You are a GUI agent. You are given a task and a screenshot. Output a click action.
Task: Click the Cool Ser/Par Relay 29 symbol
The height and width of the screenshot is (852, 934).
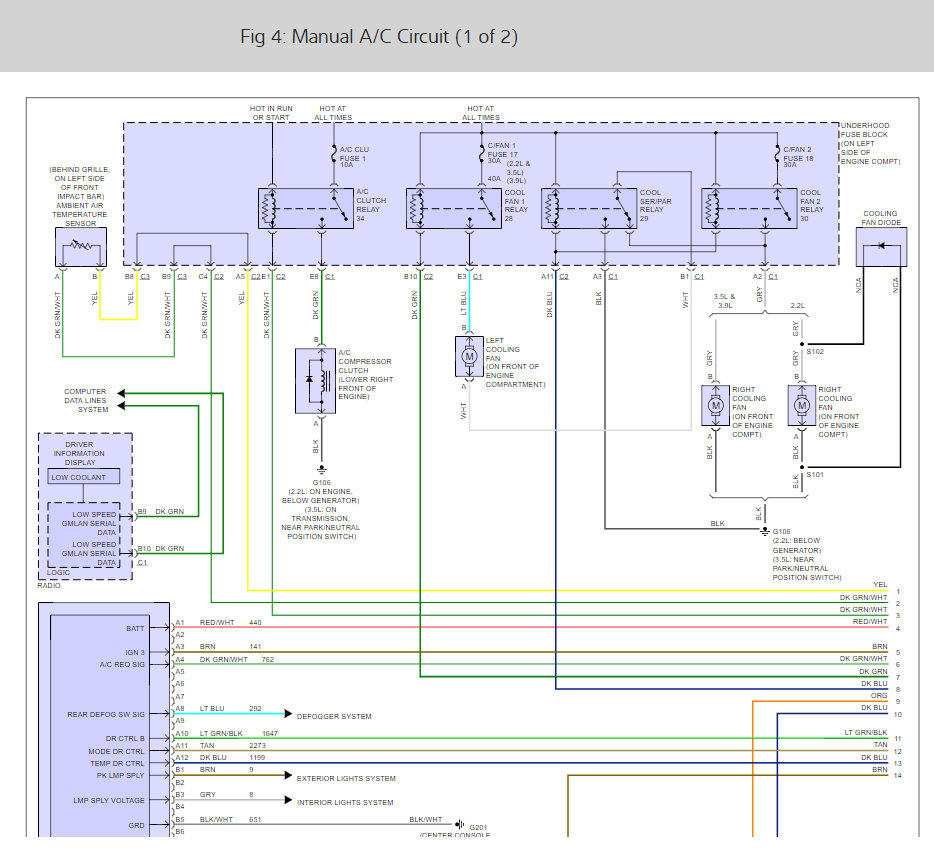pos(589,208)
